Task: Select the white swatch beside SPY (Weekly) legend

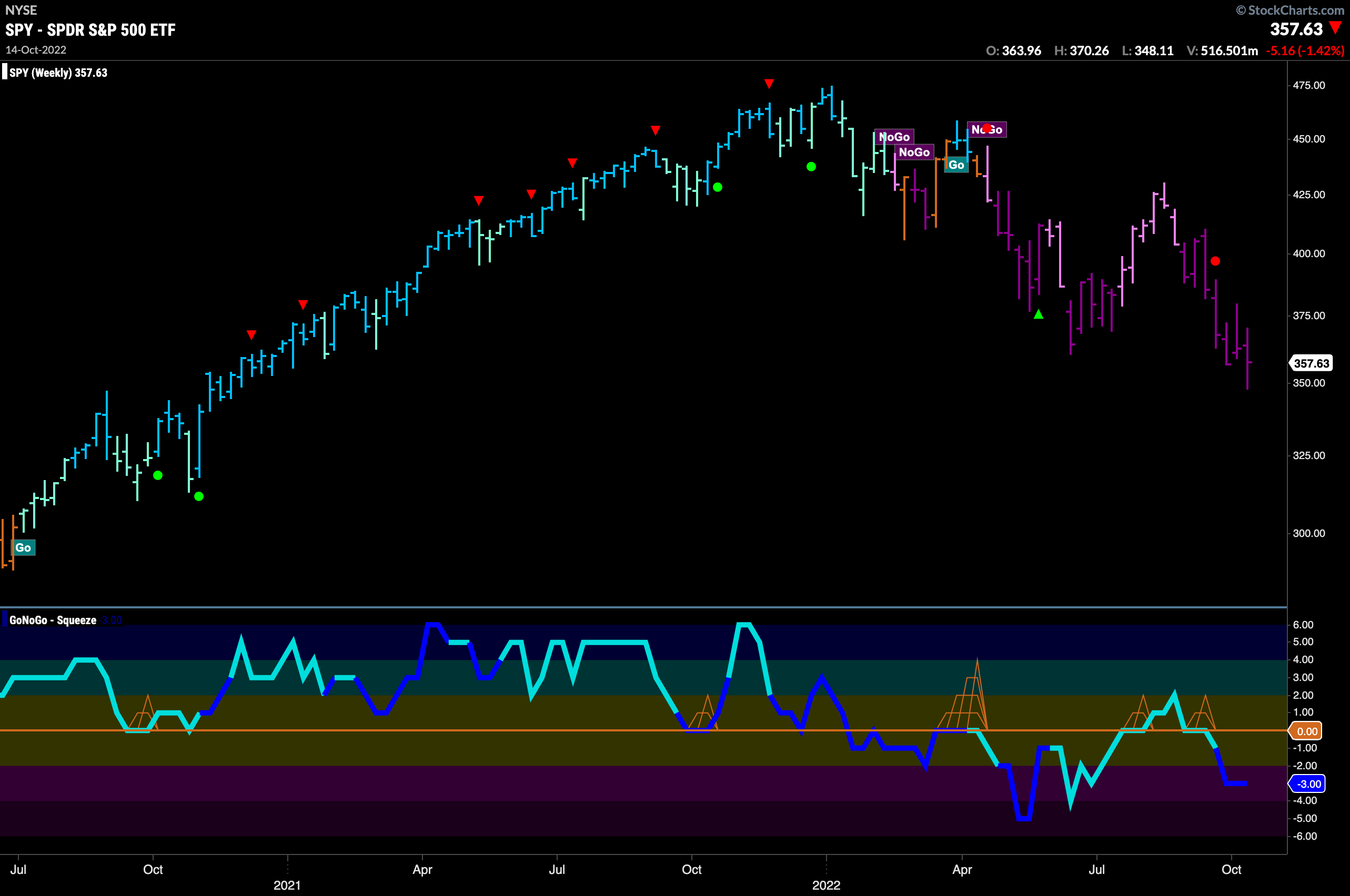Action: pos(5,72)
